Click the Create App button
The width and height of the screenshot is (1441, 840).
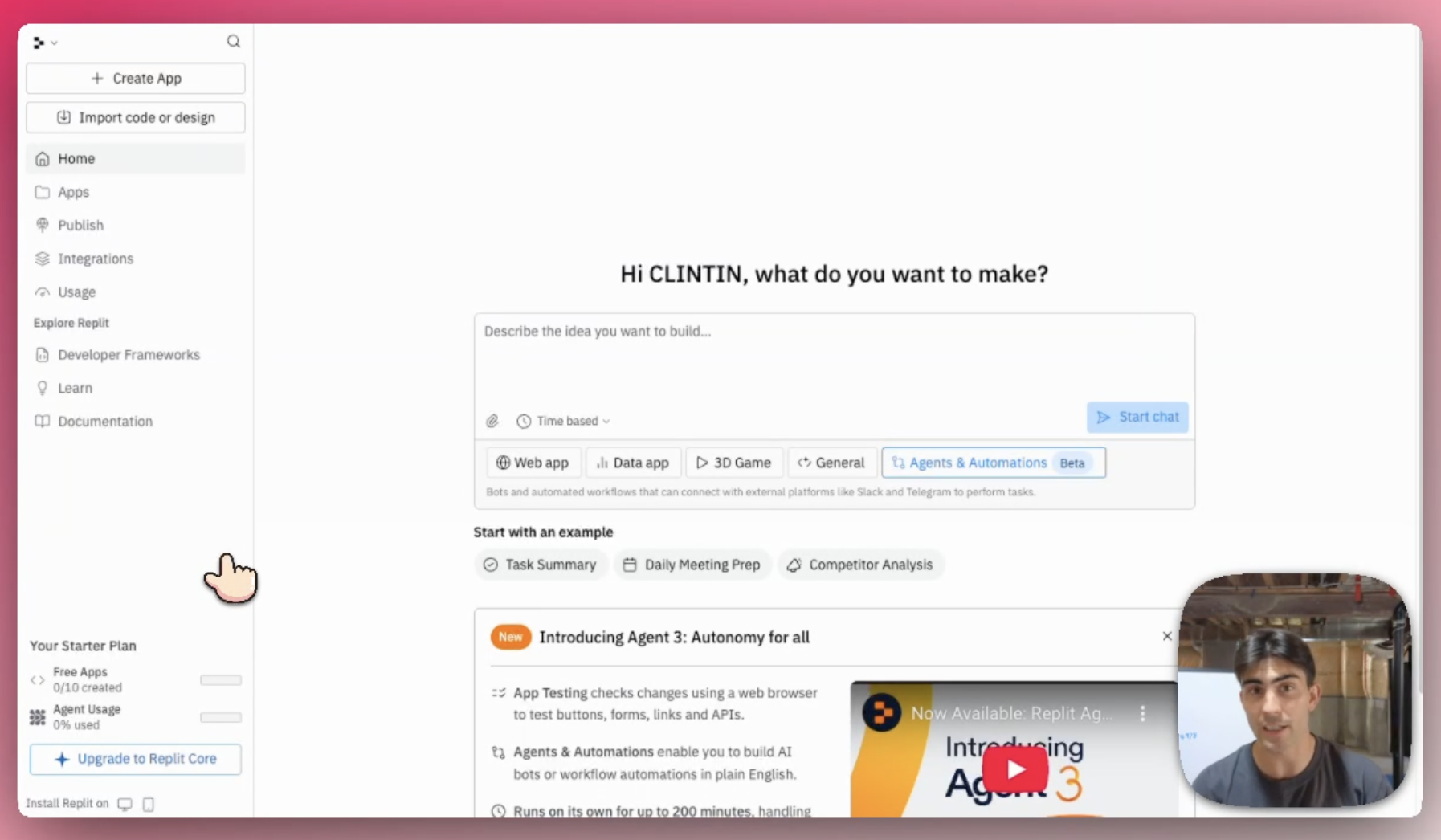[x=135, y=79]
